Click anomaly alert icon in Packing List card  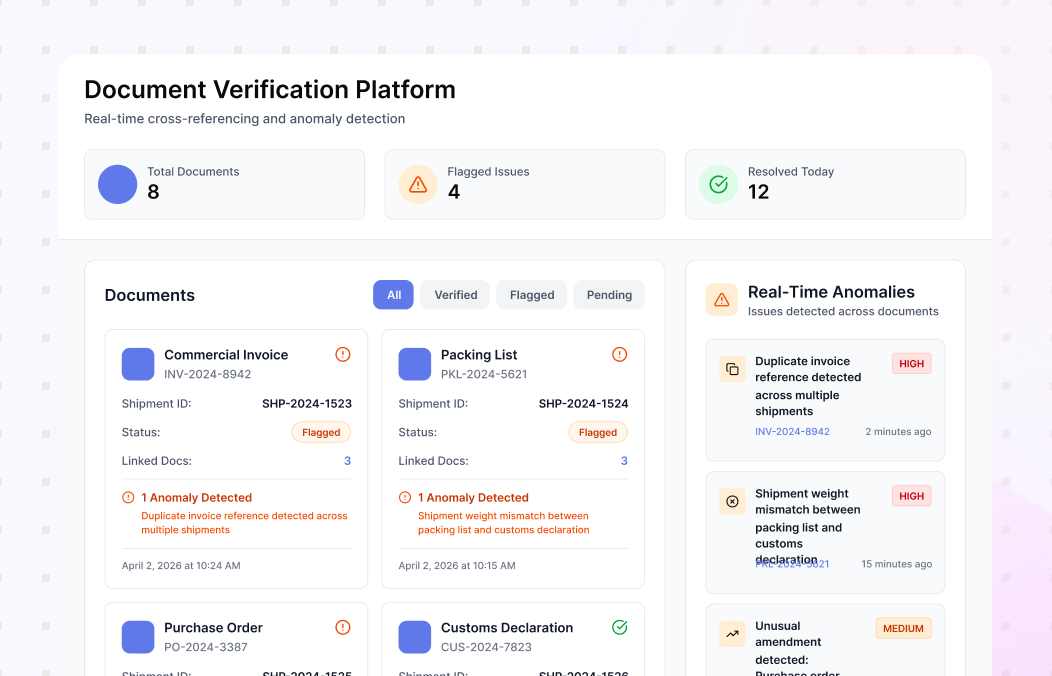(405, 498)
